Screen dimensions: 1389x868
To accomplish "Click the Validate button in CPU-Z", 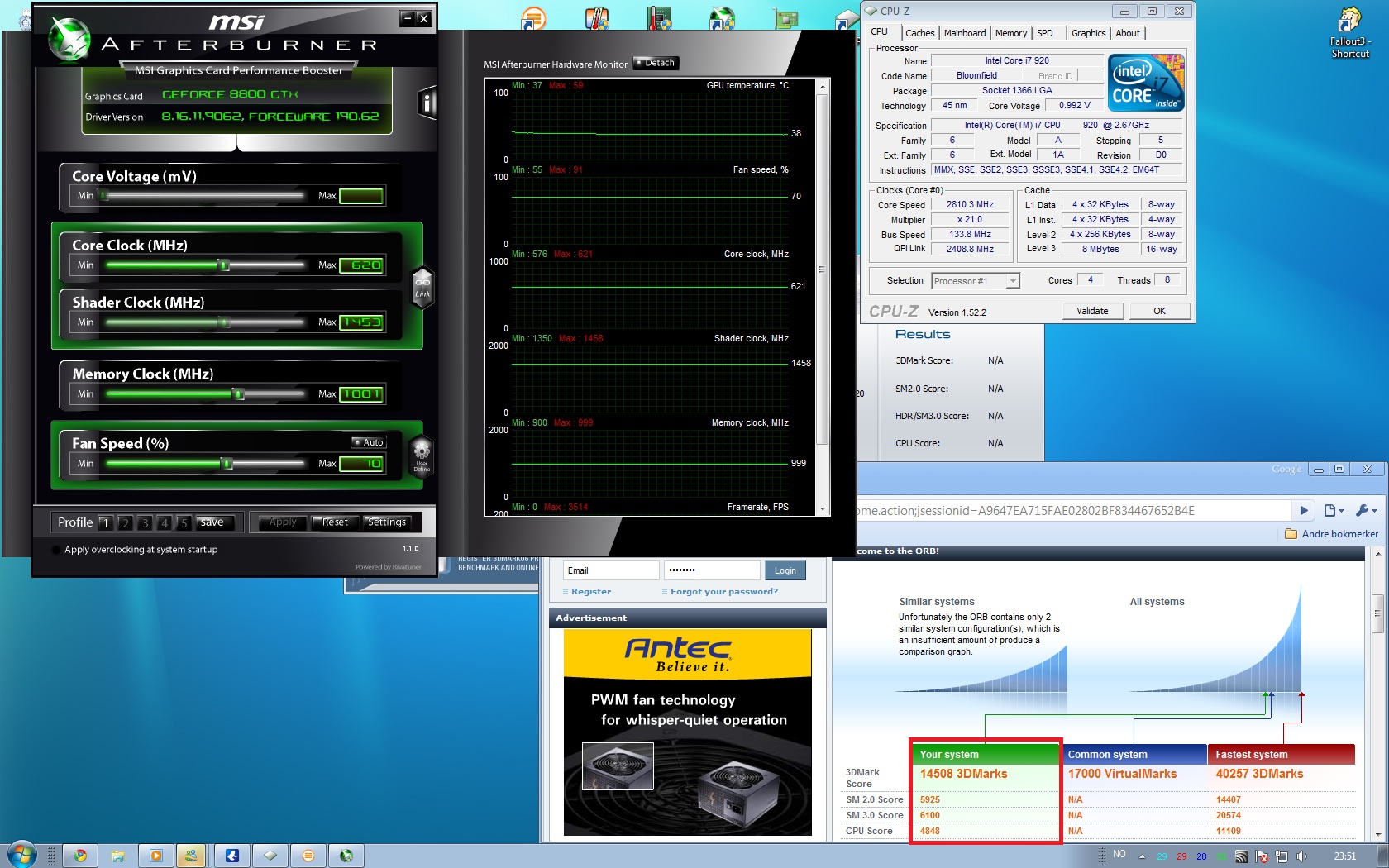I will (1092, 311).
